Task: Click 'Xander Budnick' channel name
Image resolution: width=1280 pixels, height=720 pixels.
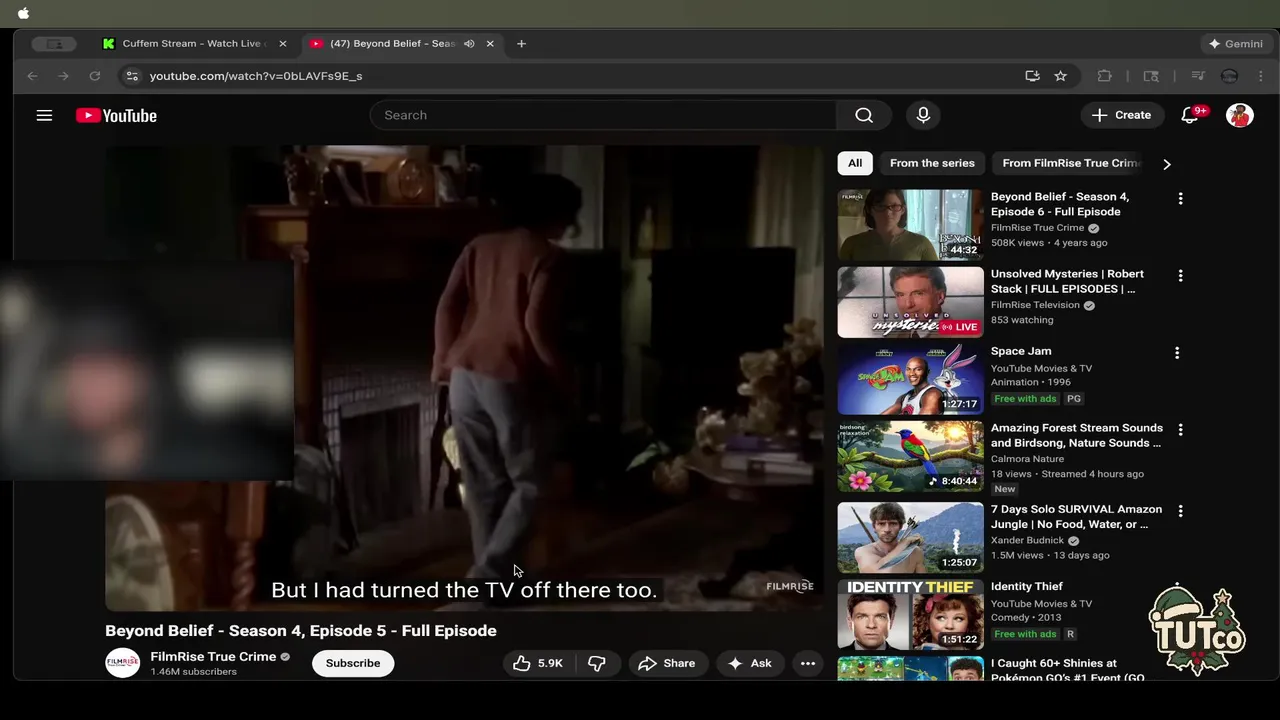Action: 1028,541
